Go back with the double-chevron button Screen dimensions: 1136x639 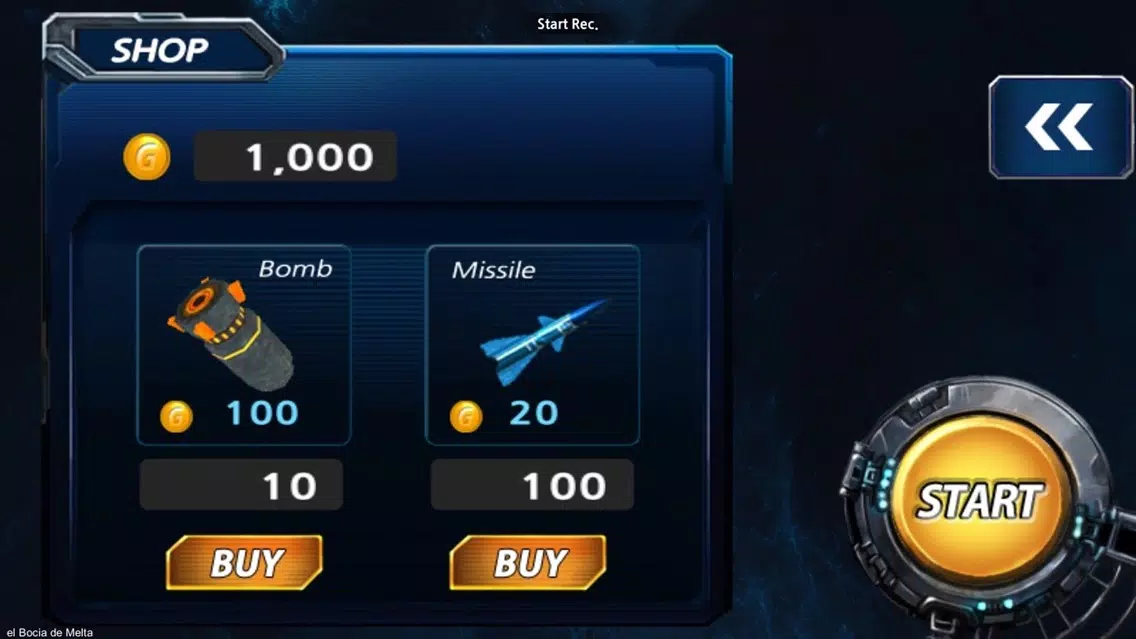tap(1060, 127)
